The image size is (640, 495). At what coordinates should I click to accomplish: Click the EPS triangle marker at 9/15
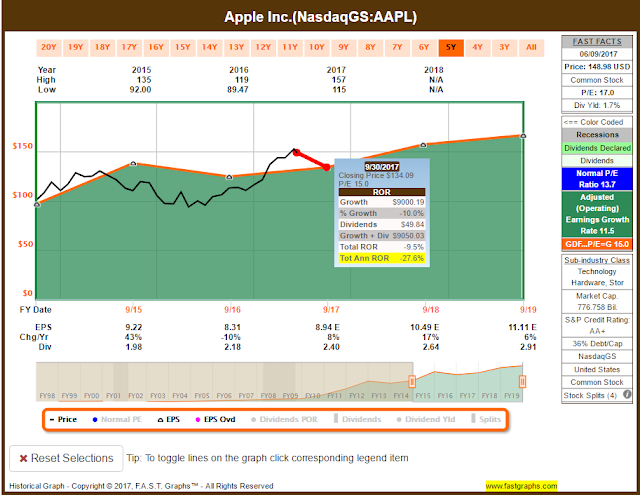click(133, 163)
